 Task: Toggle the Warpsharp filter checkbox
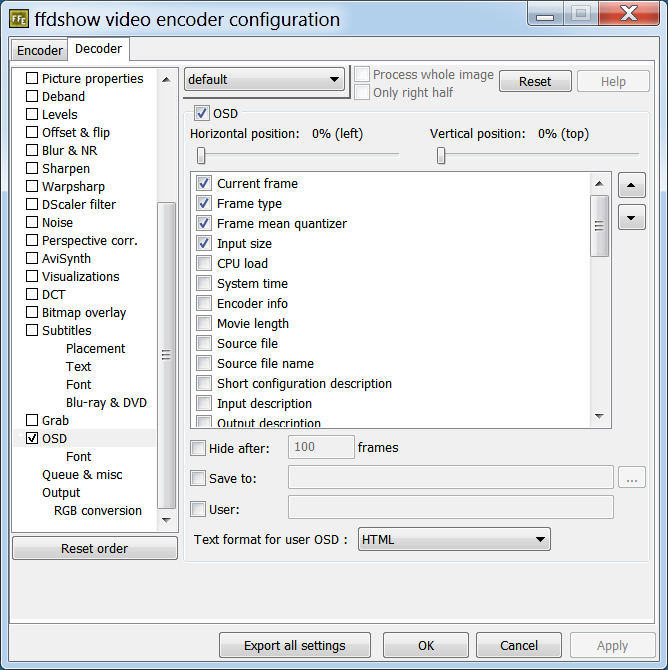tap(32, 186)
